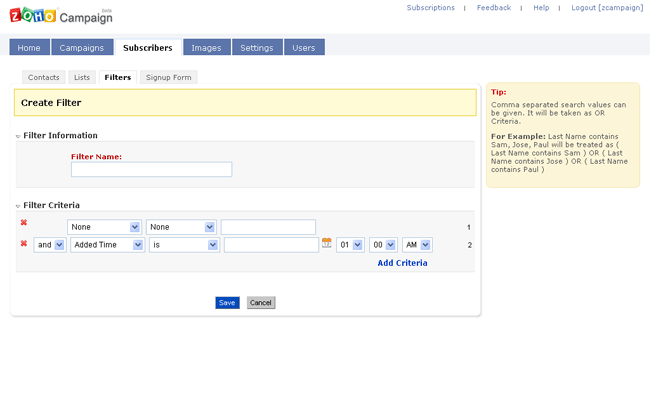Screen dimensions: 650x411
Task: Open the calendar date picker icon
Action: click(x=326, y=243)
